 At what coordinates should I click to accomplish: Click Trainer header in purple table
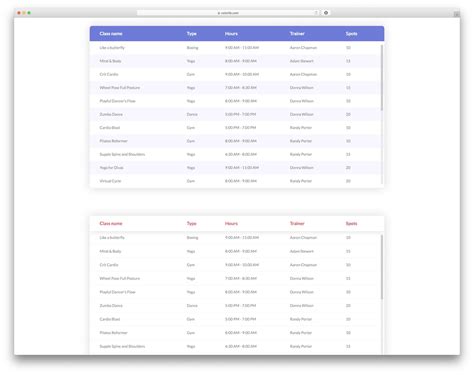click(297, 34)
